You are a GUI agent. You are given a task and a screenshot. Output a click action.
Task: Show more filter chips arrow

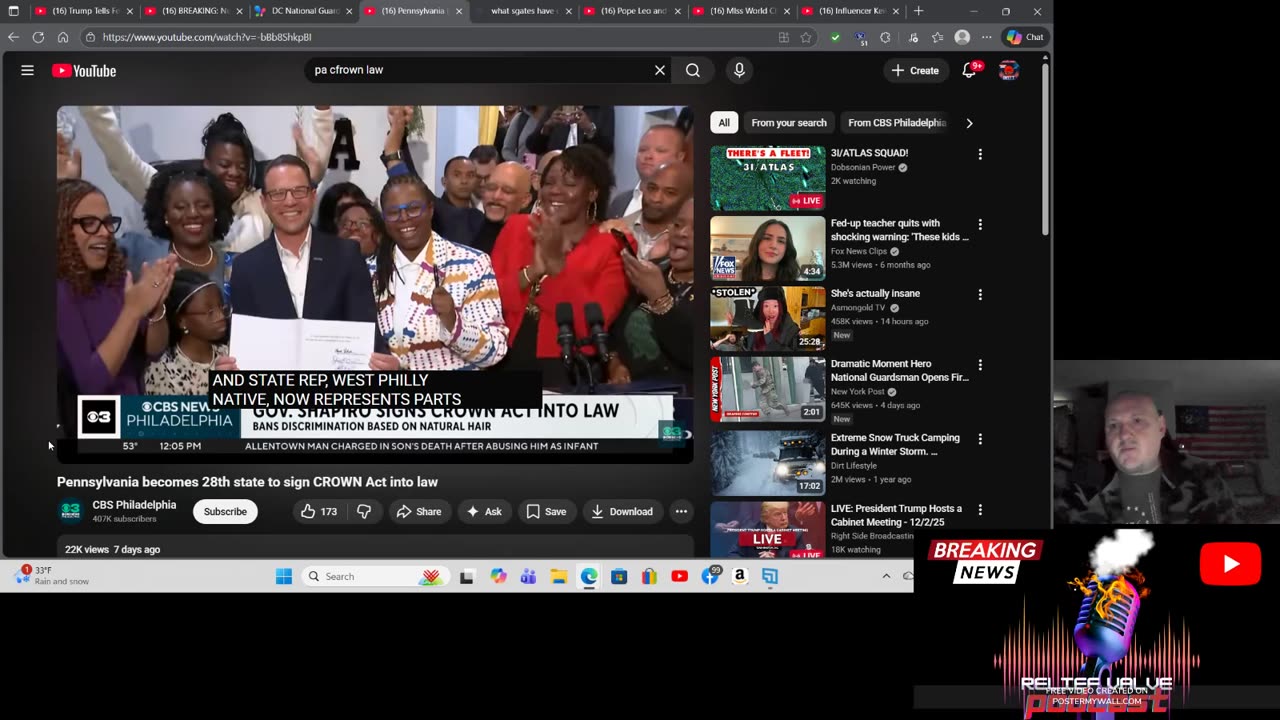969,123
